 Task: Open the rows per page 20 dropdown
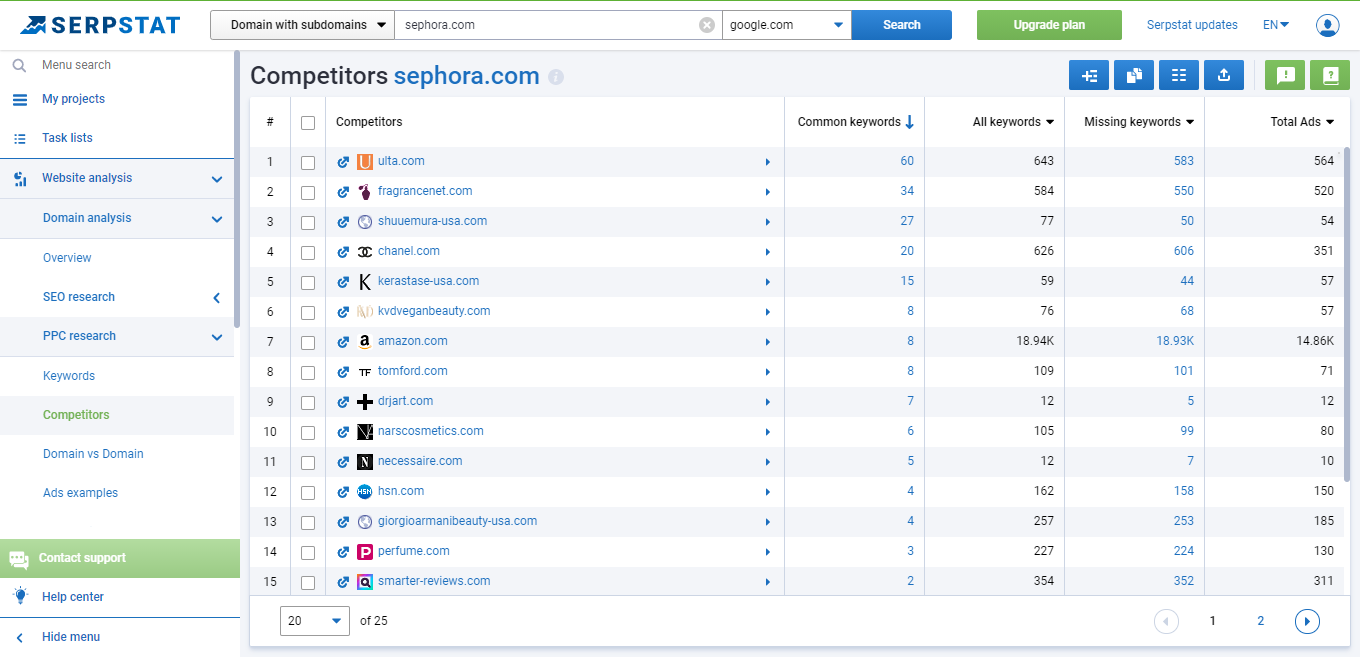(315, 621)
